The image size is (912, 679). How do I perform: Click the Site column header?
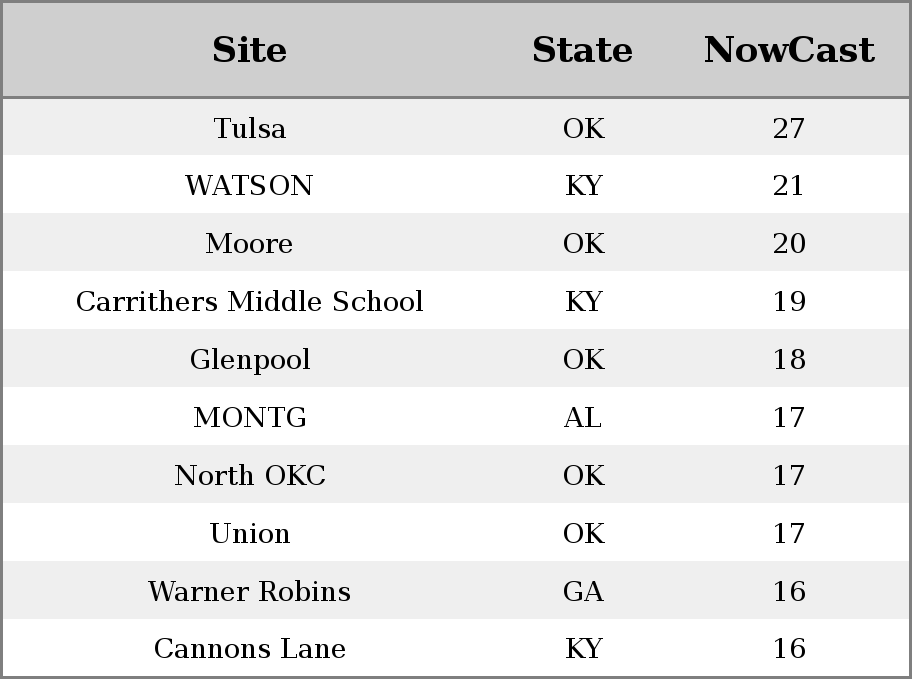coord(250,50)
